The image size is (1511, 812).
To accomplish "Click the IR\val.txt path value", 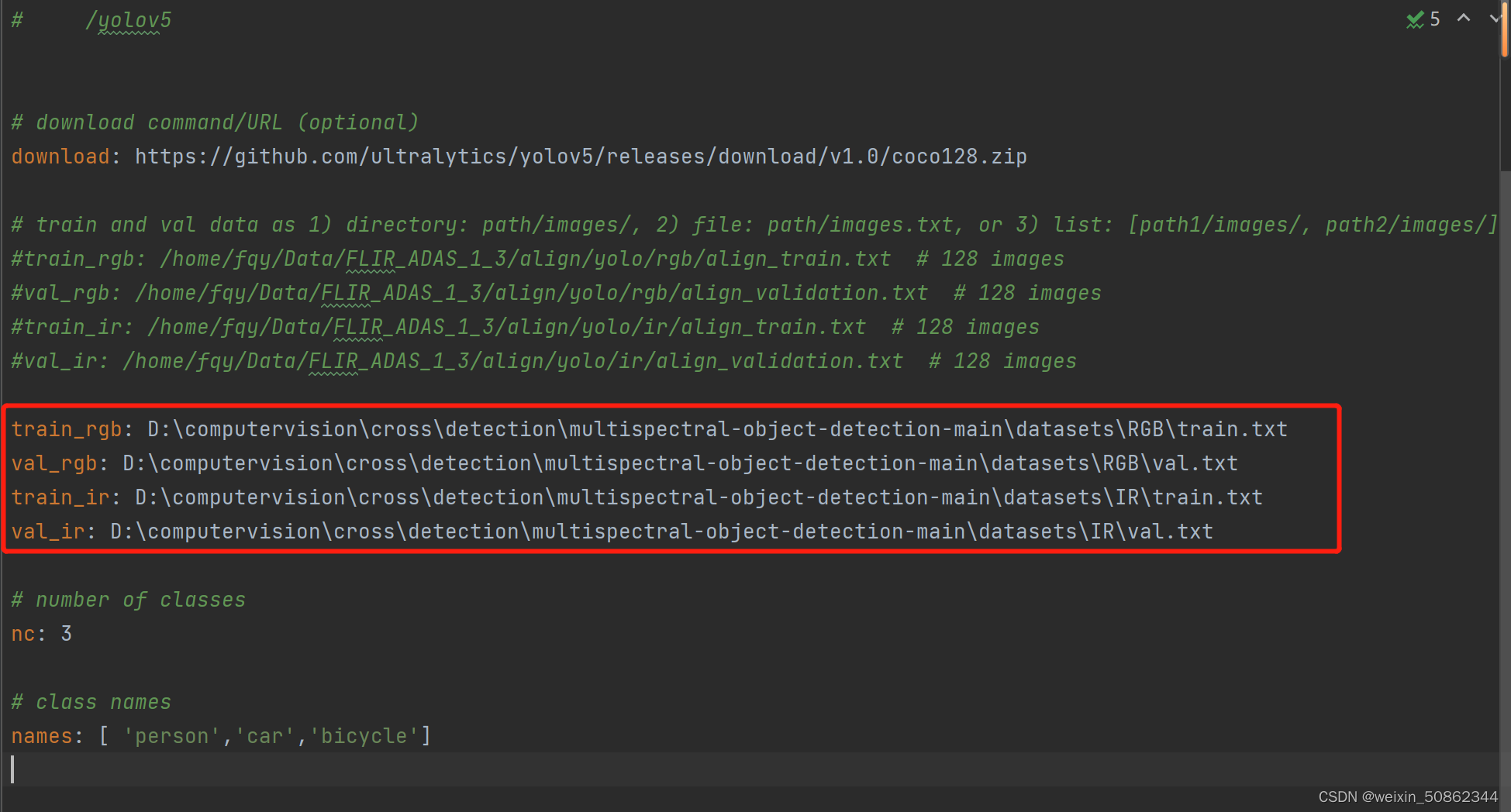I will (x=661, y=532).
